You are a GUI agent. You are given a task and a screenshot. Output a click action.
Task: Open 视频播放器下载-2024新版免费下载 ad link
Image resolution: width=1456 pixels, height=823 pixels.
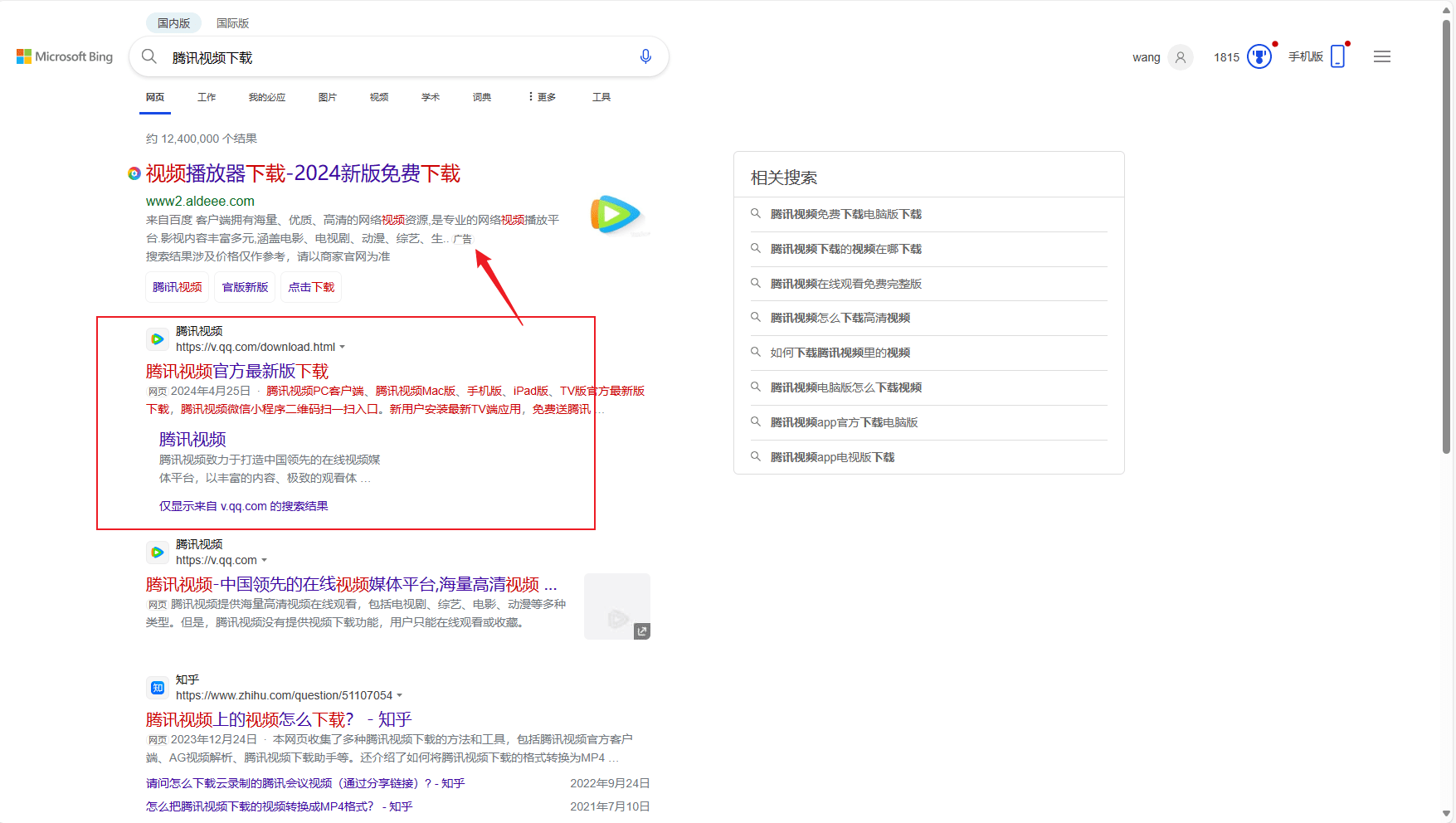[x=303, y=173]
